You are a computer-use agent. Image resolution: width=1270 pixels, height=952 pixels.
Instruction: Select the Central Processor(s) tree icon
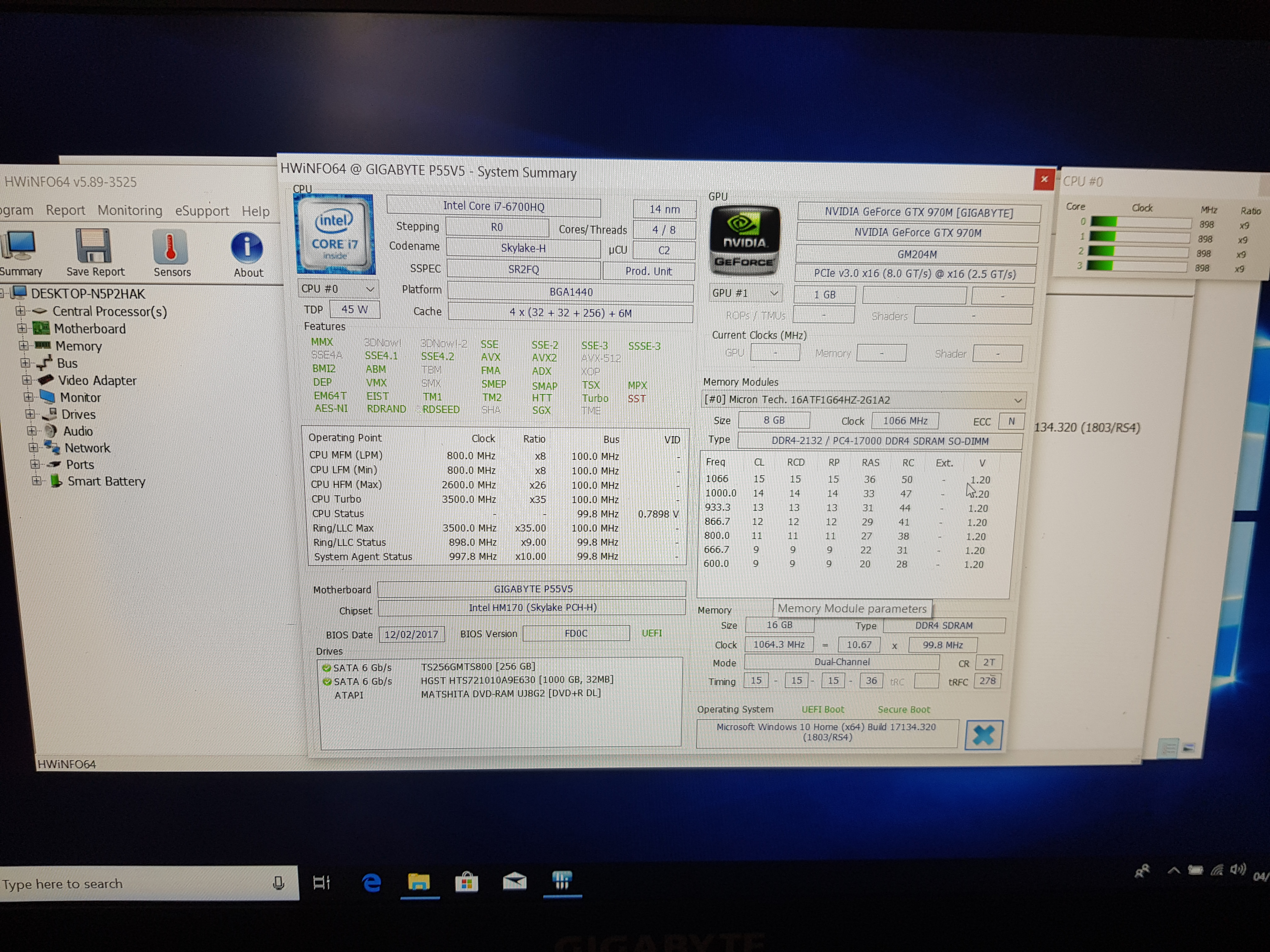[x=40, y=311]
